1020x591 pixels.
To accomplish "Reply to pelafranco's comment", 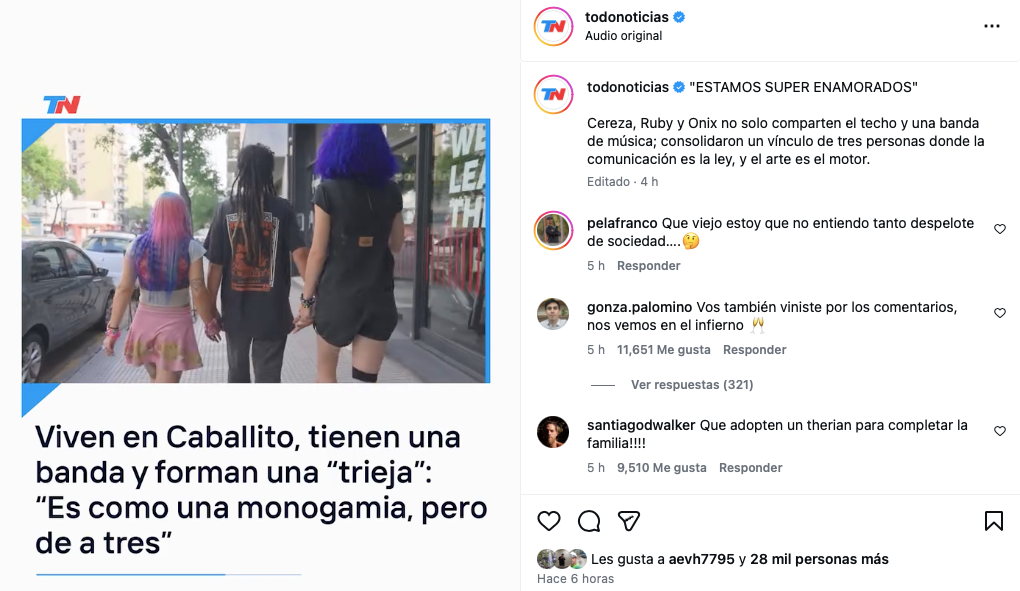I will click(649, 266).
